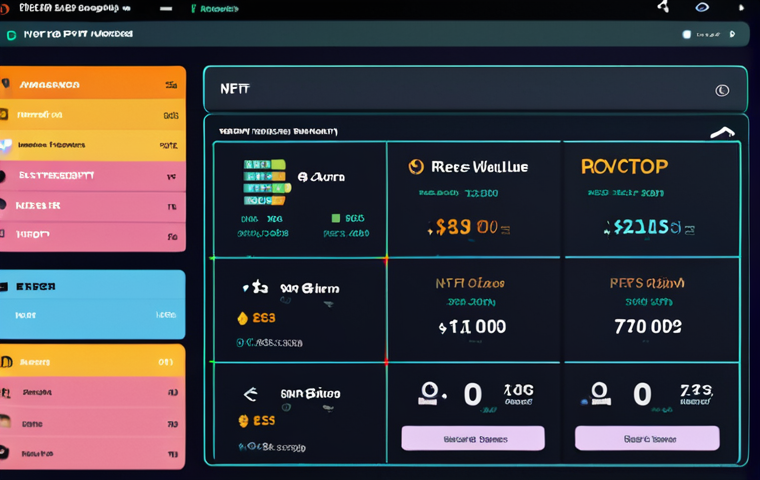The width and height of the screenshot is (760, 480).
Task: Select the pink sidebar row labeled ELSTTERSDIPTT
Action: (x=93, y=176)
